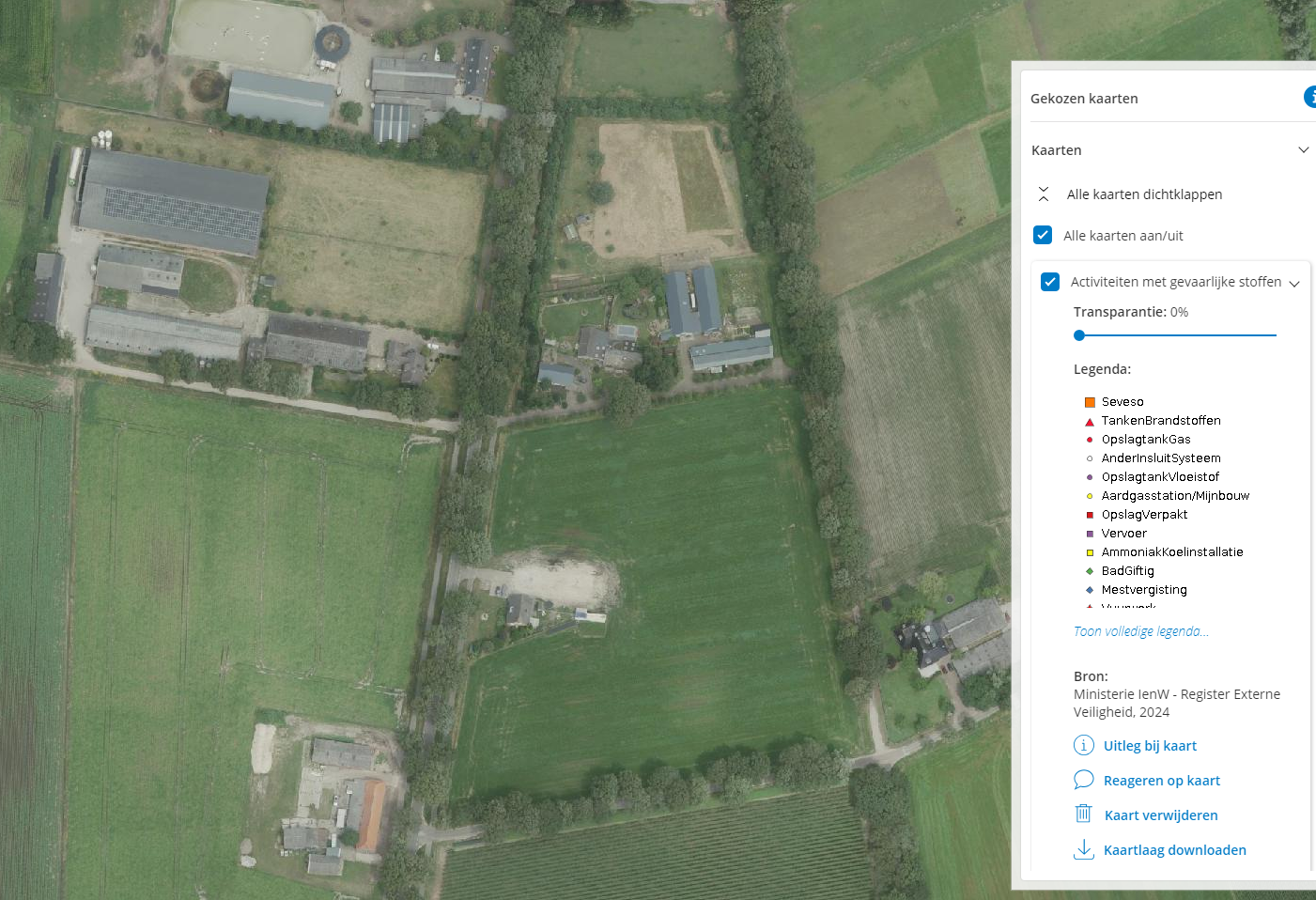Click the Kaartlaag downloaden link
Image resolution: width=1316 pixels, height=900 pixels.
coord(1175,850)
